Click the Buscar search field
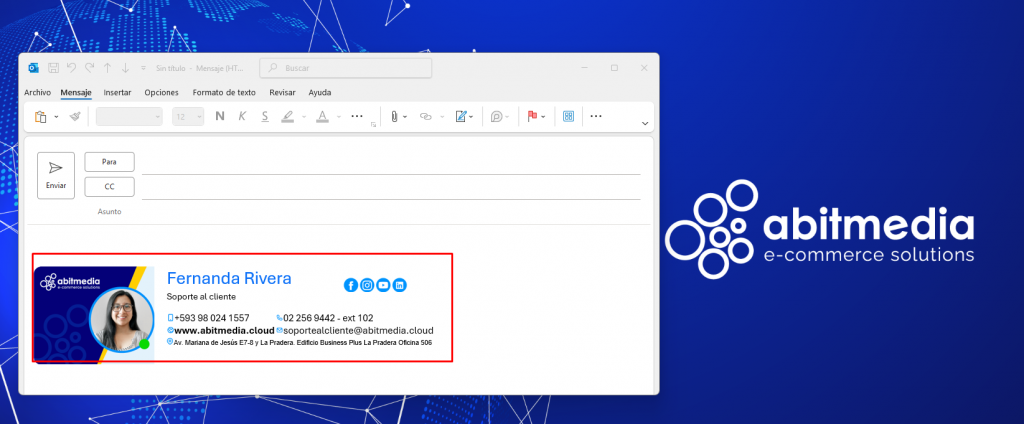Image resolution: width=1024 pixels, height=424 pixels. coord(346,68)
